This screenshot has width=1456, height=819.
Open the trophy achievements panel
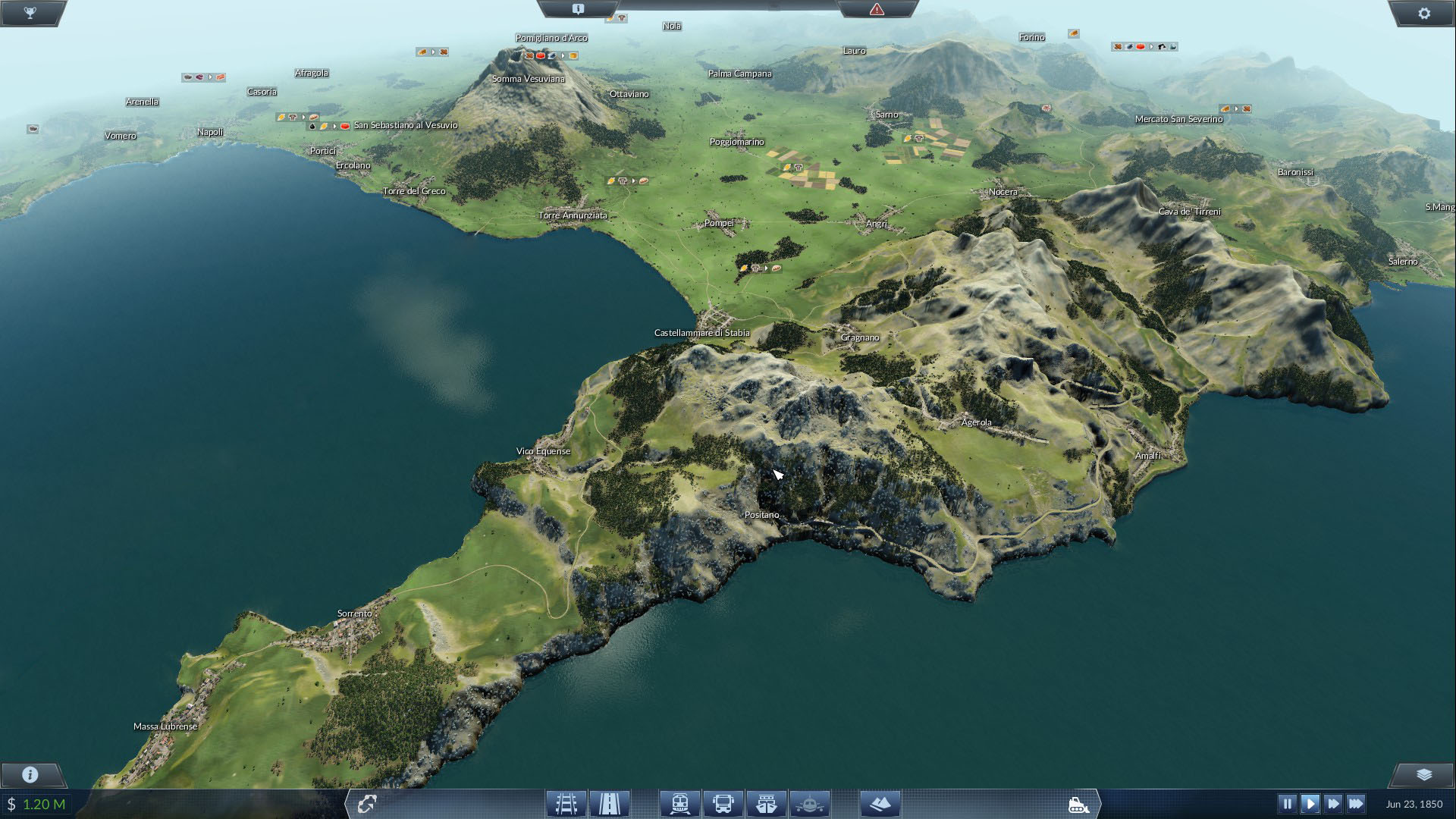pyautogui.click(x=30, y=14)
